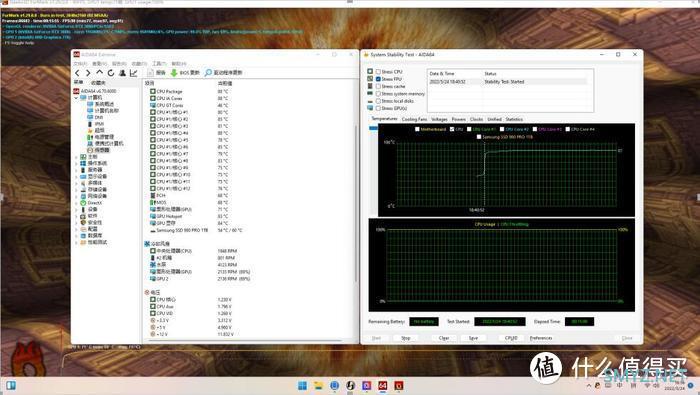Screen dimensions: 700x395
Task: Expand the Benchmark tree node
Action: (x=76, y=242)
